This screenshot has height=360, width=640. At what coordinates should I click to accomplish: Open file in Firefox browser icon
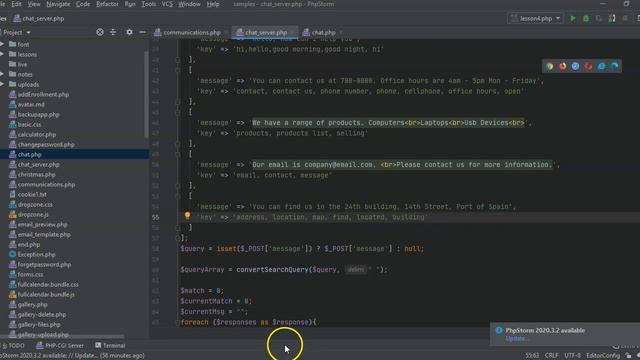click(562, 66)
